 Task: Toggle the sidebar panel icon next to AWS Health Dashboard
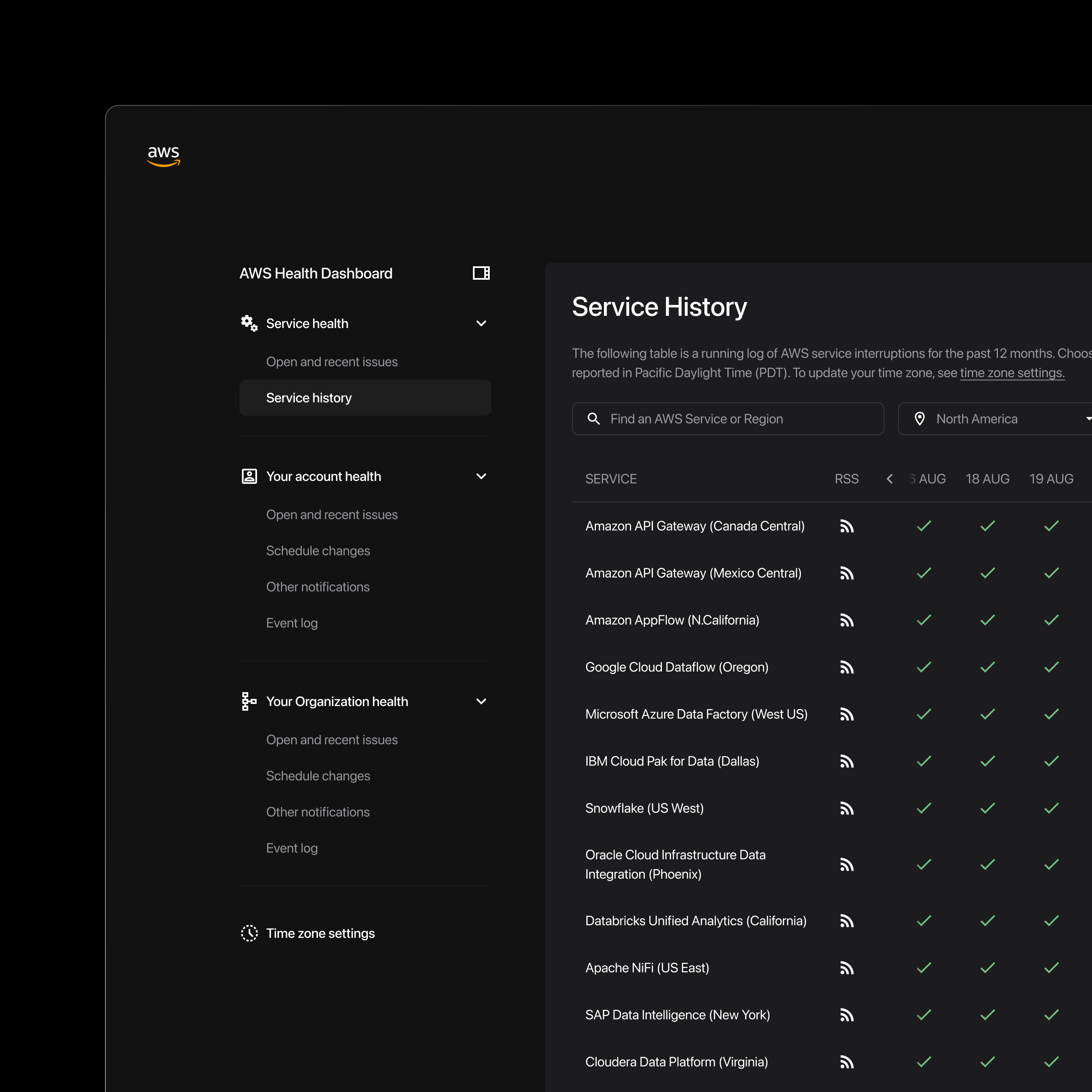480,273
